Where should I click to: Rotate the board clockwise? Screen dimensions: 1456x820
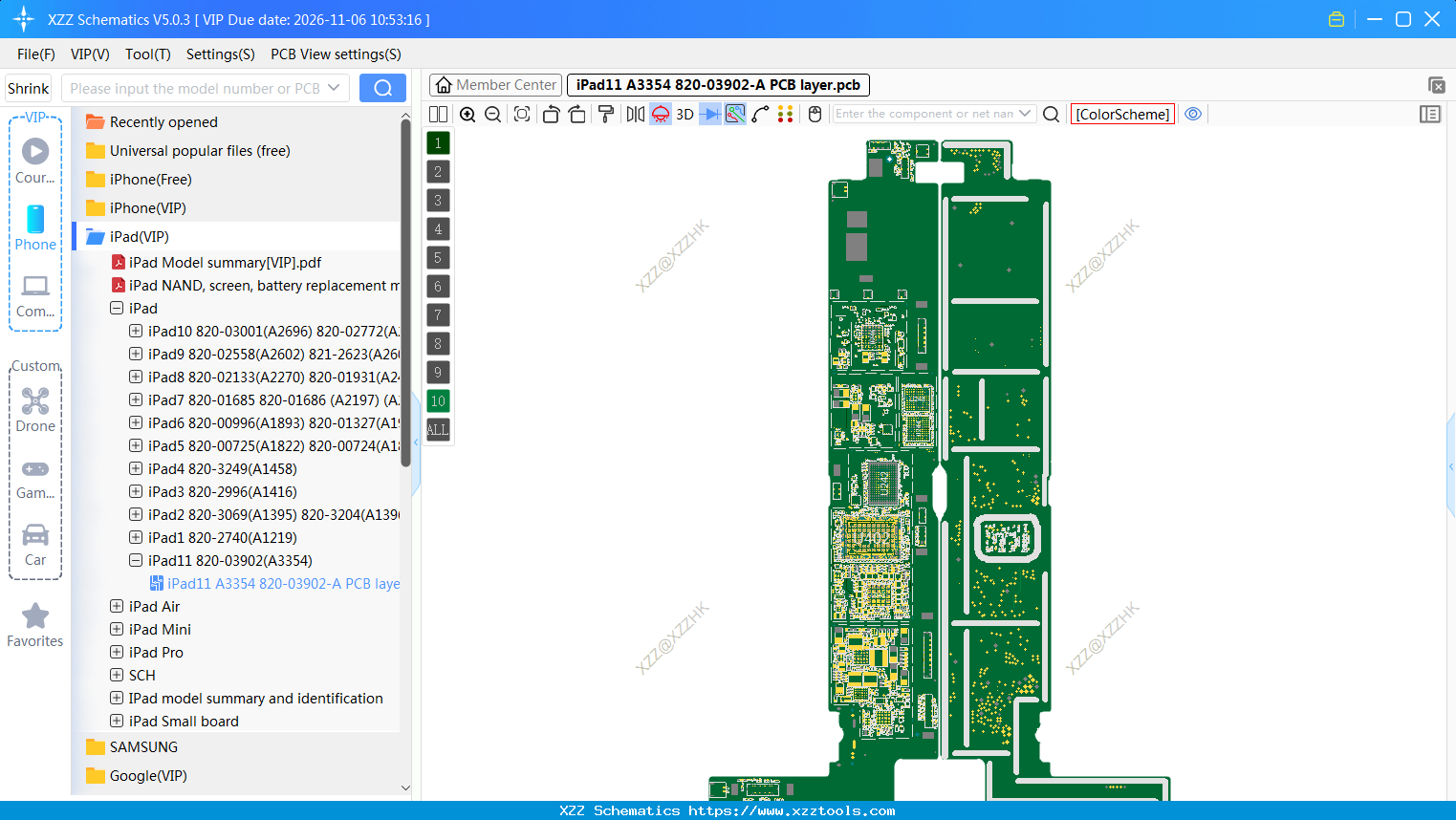point(576,115)
